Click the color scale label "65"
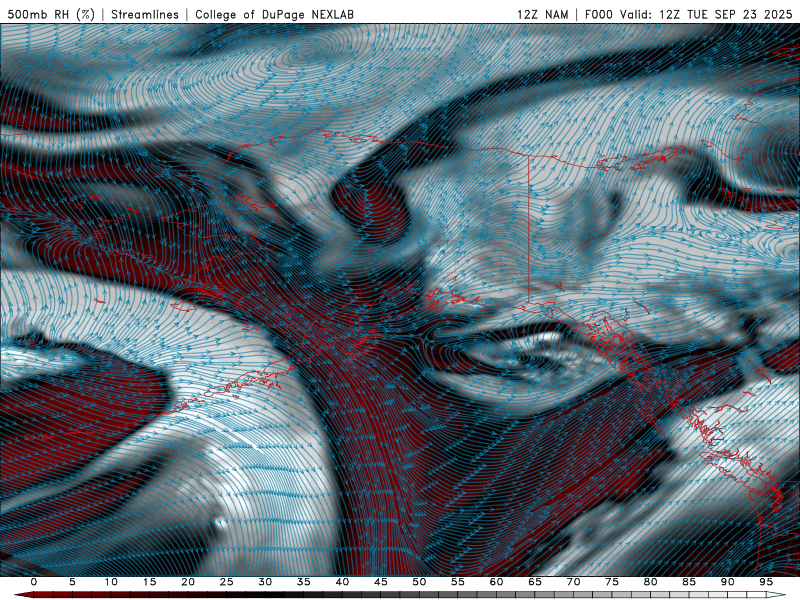This screenshot has width=800, height=600. [535, 582]
